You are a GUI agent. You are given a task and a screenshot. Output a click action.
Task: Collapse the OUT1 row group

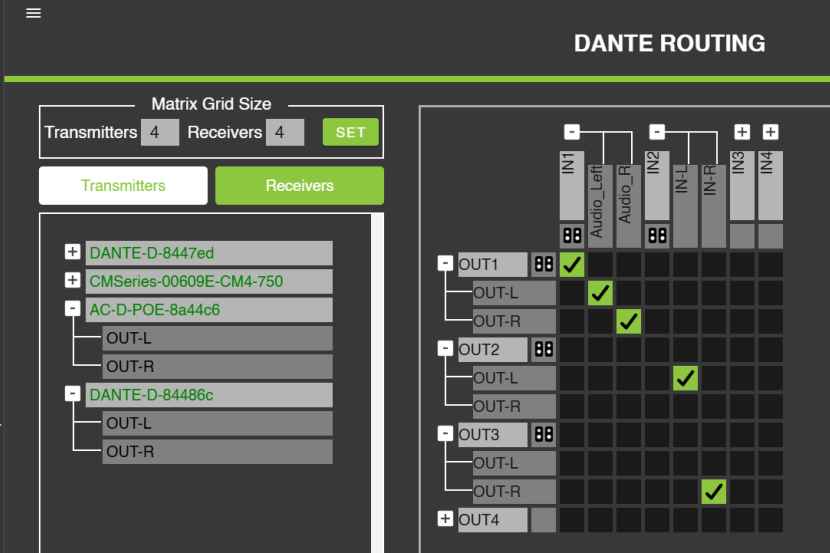point(445,263)
